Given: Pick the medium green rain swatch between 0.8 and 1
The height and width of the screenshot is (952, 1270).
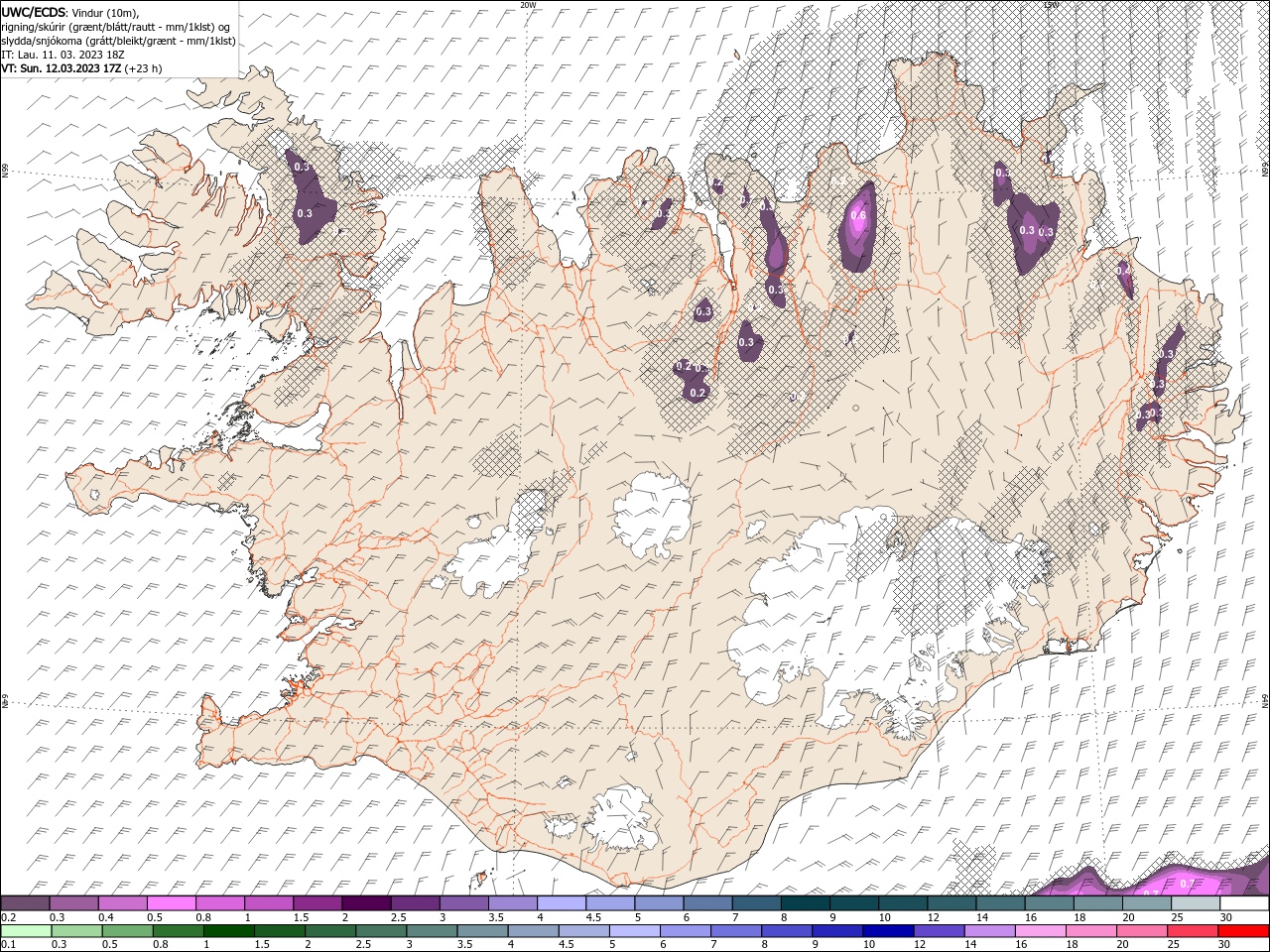Looking at the screenshot, I should coord(178,931).
